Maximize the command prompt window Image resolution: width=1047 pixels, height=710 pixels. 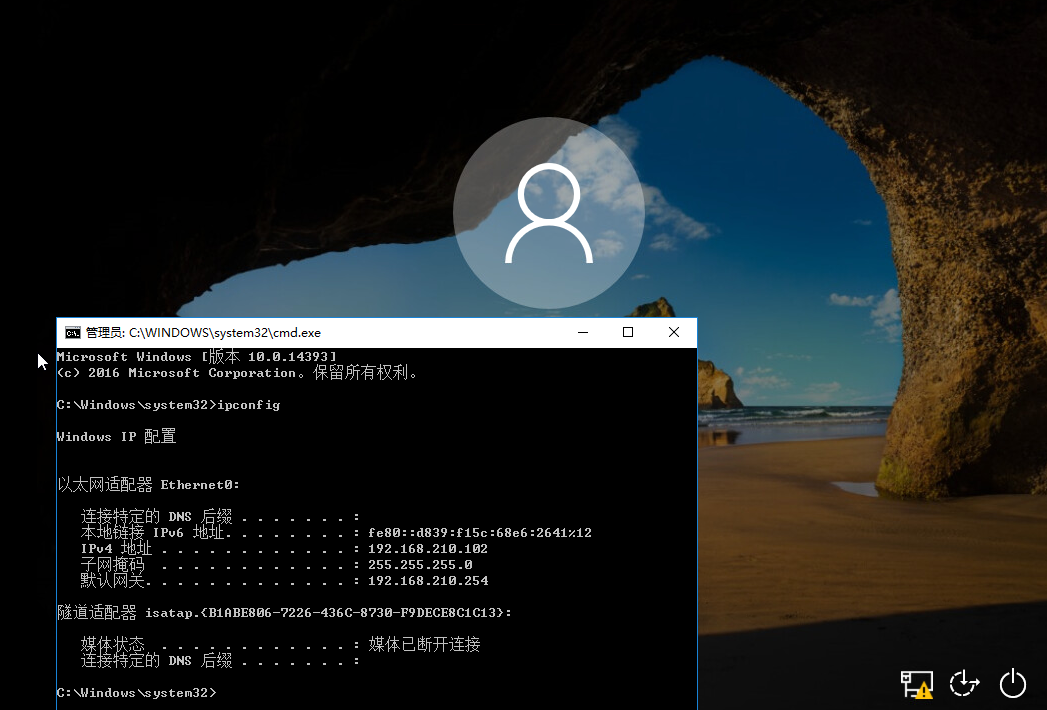click(628, 333)
